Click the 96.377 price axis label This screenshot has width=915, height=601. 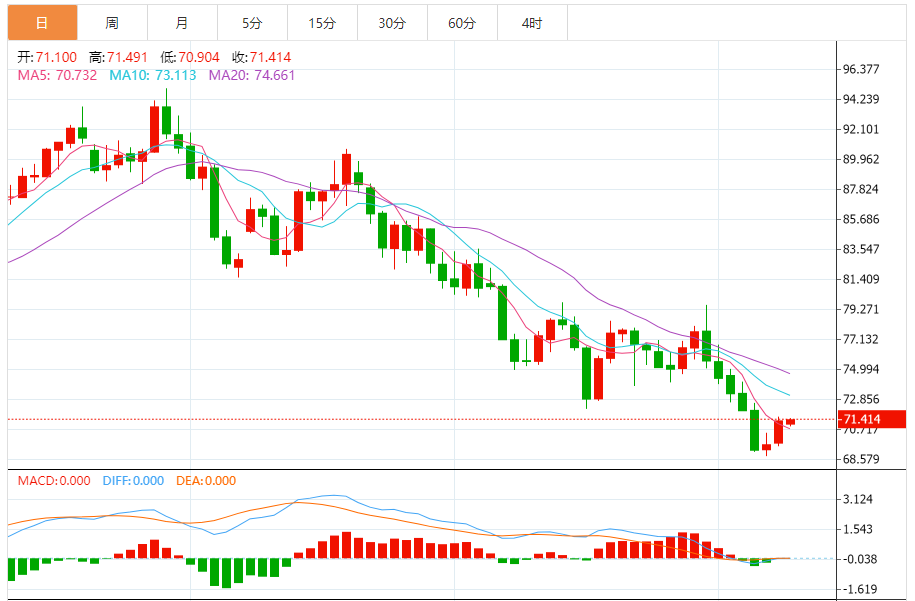pos(861,69)
